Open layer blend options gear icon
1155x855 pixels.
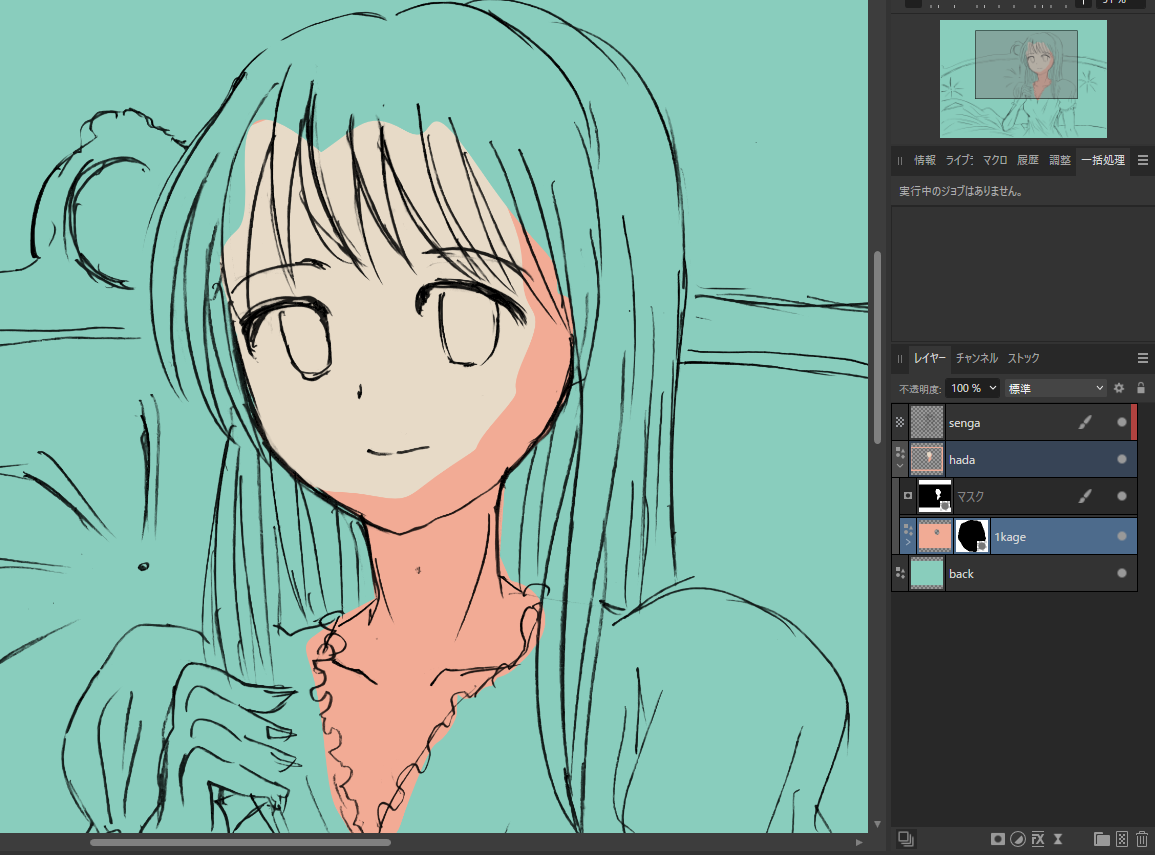point(1119,388)
